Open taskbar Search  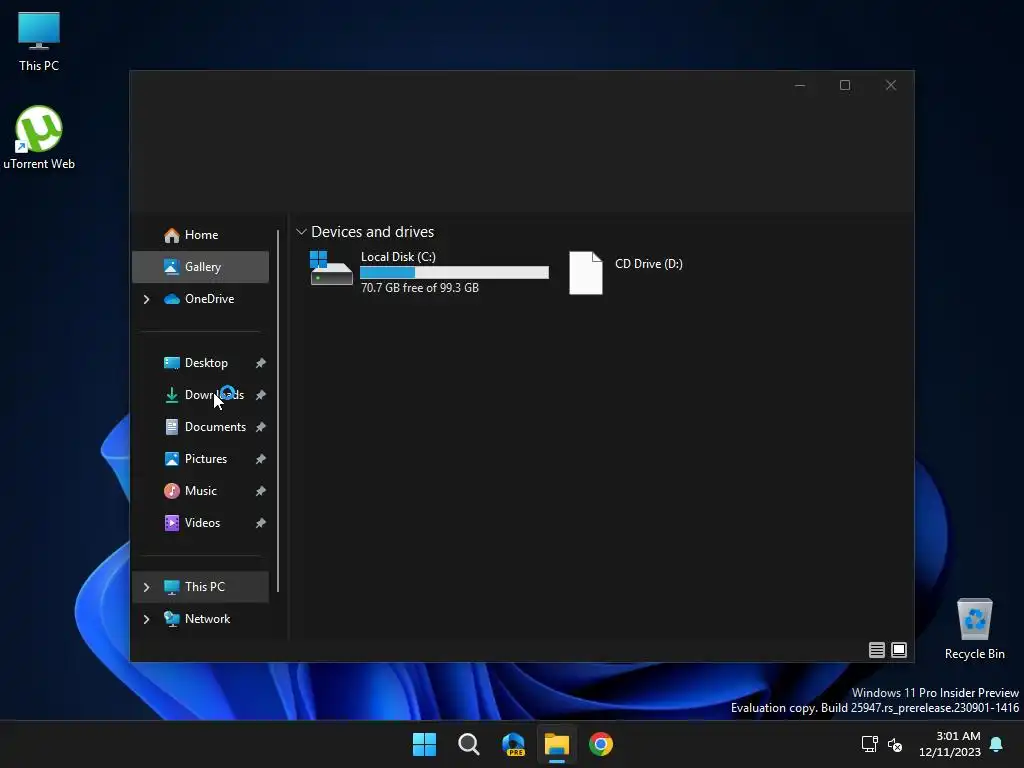click(x=469, y=744)
